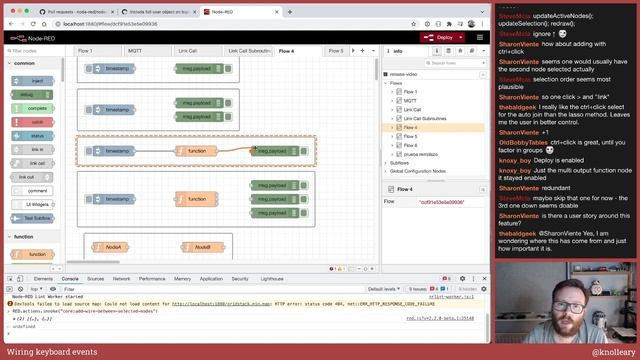Switch to the Flow 5 tab
Screen dimensions: 640x360
click(x=336, y=51)
